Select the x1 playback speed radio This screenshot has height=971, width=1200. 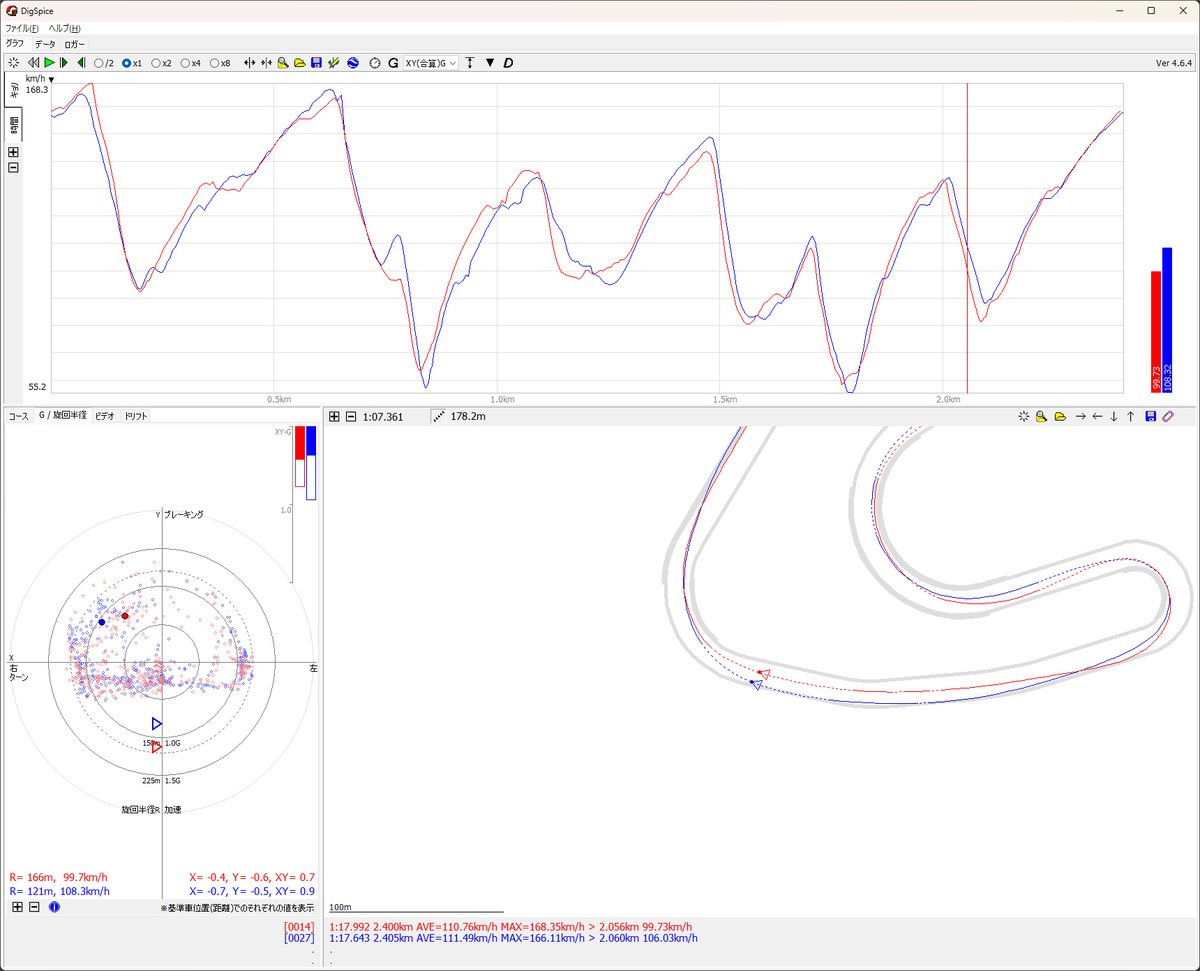pos(127,63)
